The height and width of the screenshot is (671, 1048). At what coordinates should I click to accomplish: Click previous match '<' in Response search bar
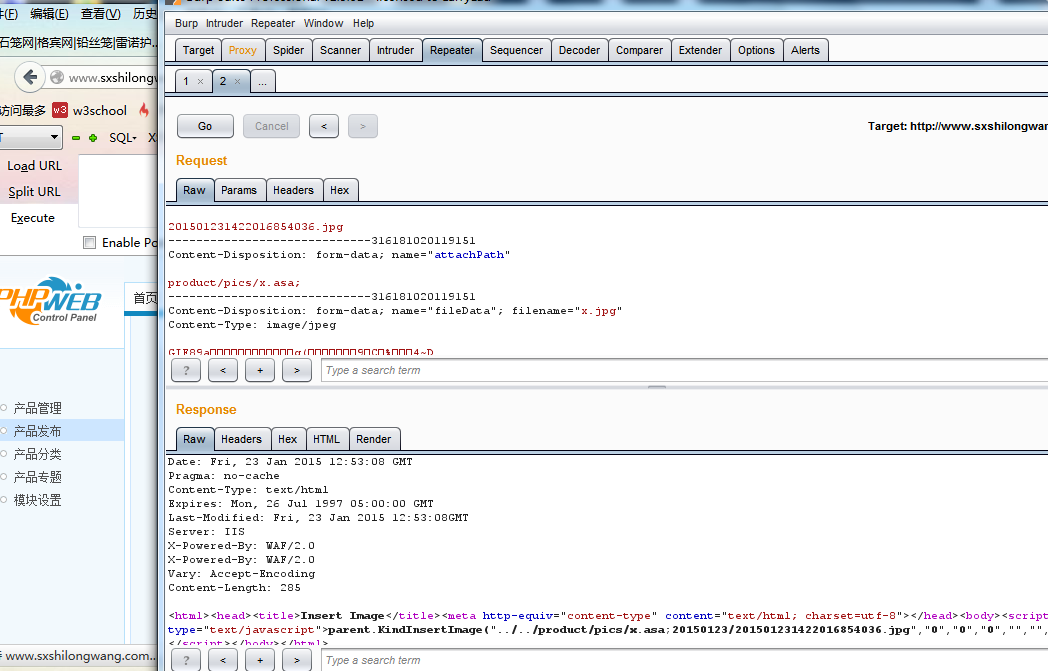223,660
